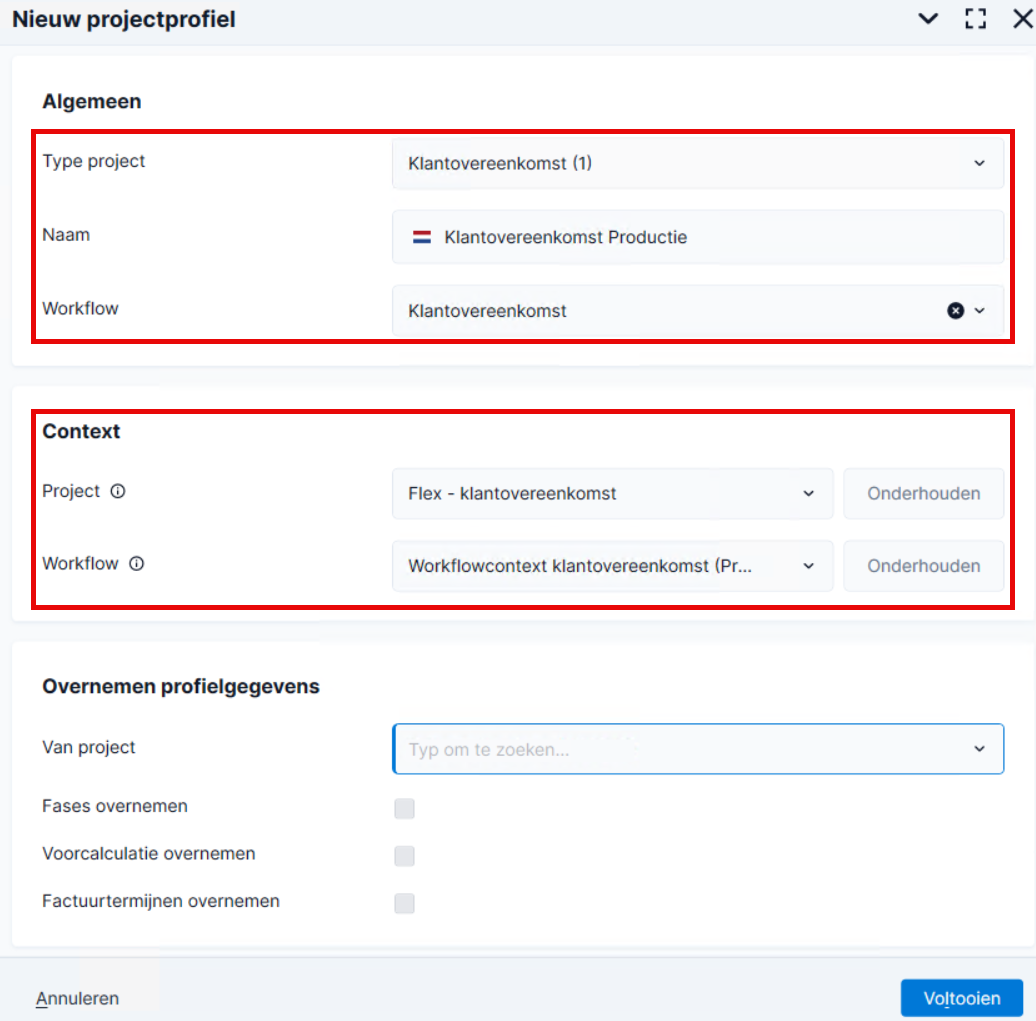The width and height of the screenshot is (1036, 1021).
Task: Click the Voltooien button
Action: [962, 998]
